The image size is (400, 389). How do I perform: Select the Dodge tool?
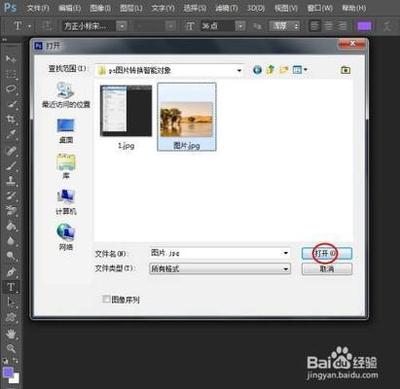point(11,256)
